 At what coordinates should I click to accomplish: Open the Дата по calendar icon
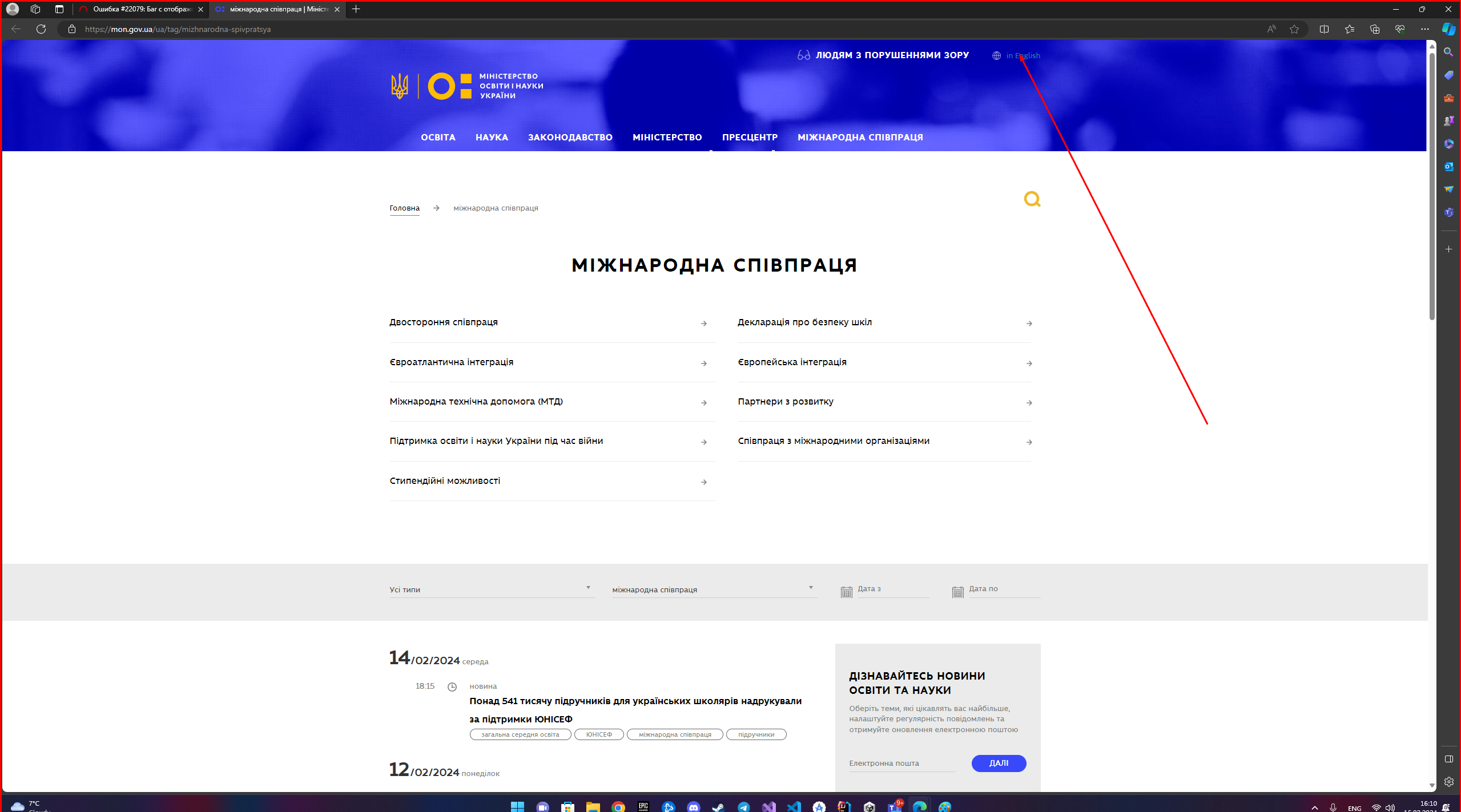(957, 592)
